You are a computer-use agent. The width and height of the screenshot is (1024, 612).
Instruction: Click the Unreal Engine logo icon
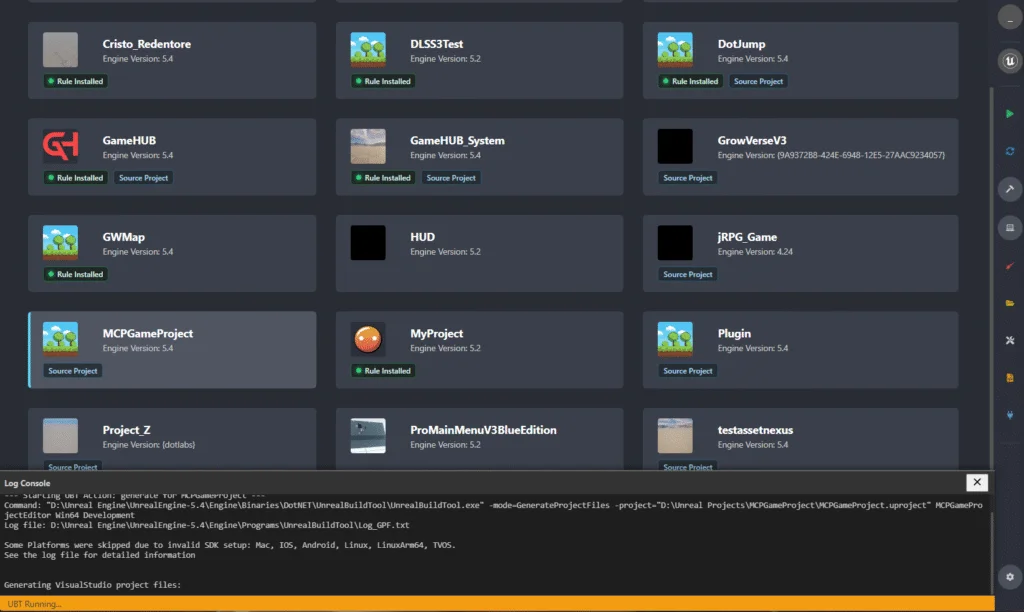(x=1009, y=62)
